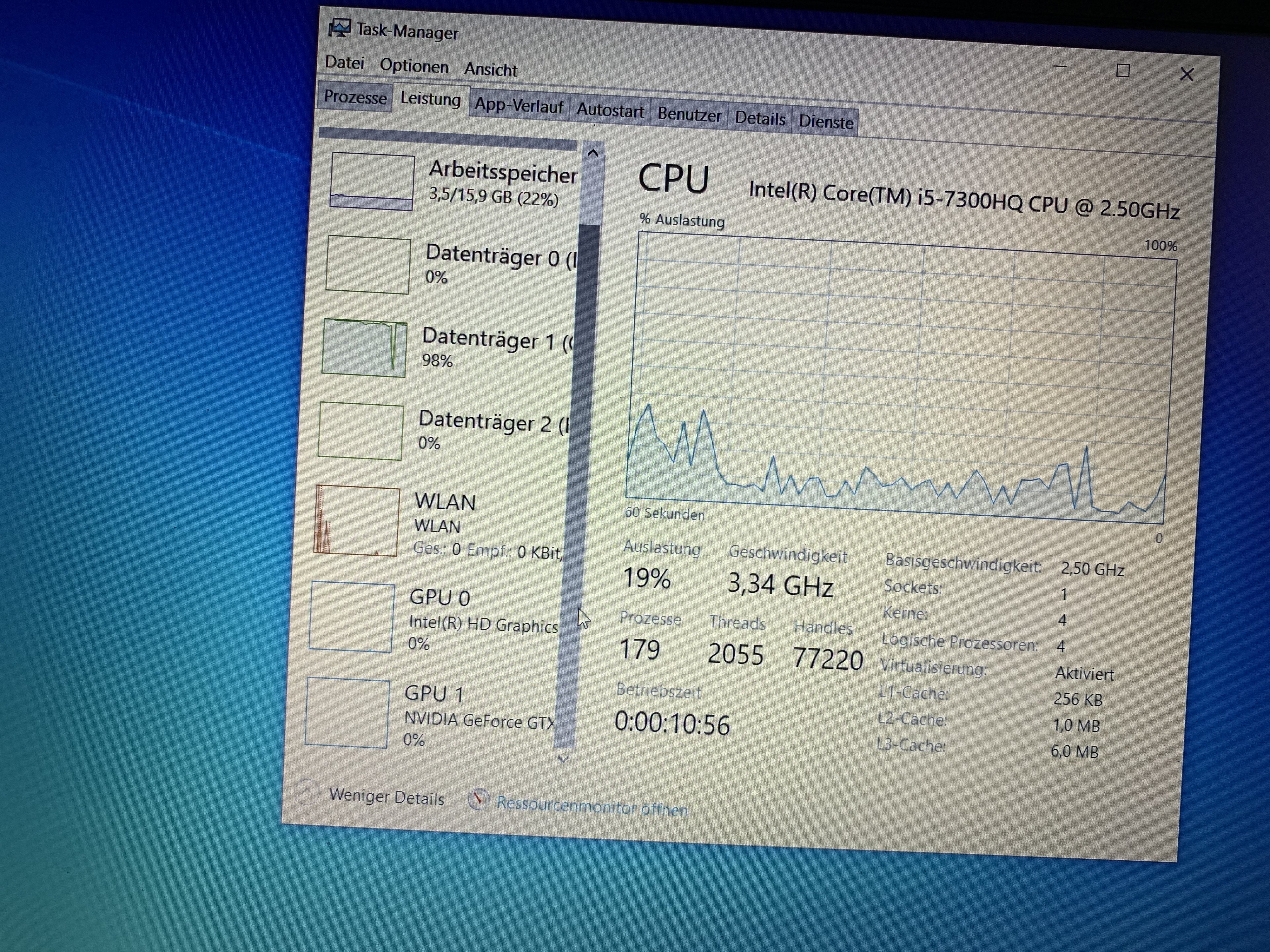This screenshot has width=1270, height=952.
Task: Click the Weniger Details collapse arrow icon
Action: (307, 792)
